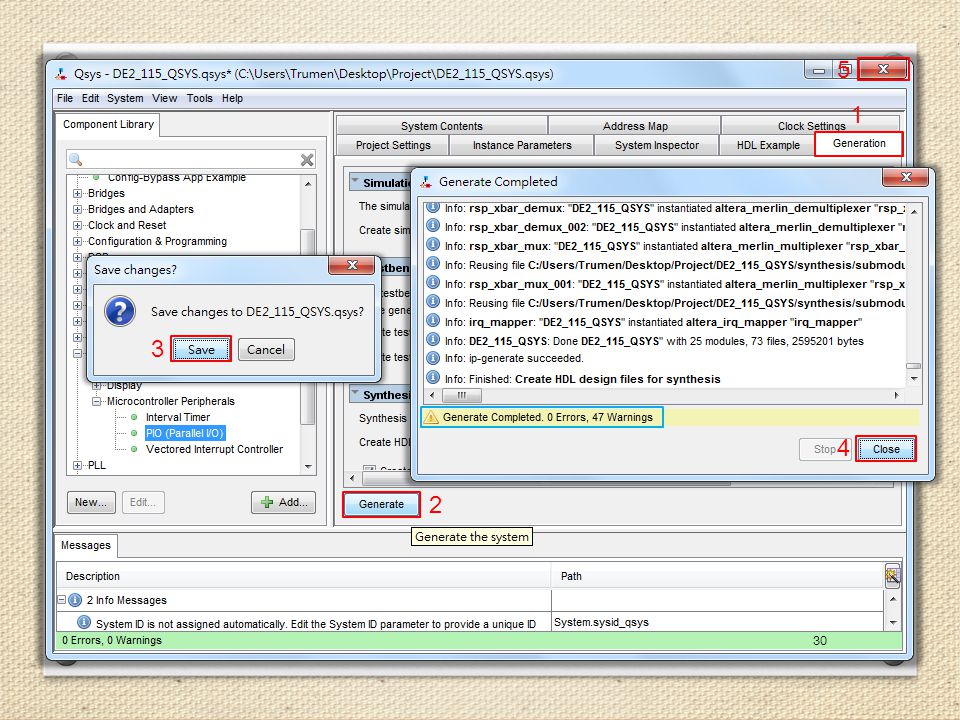Close the Generate Completed dialog with its X

(906, 177)
